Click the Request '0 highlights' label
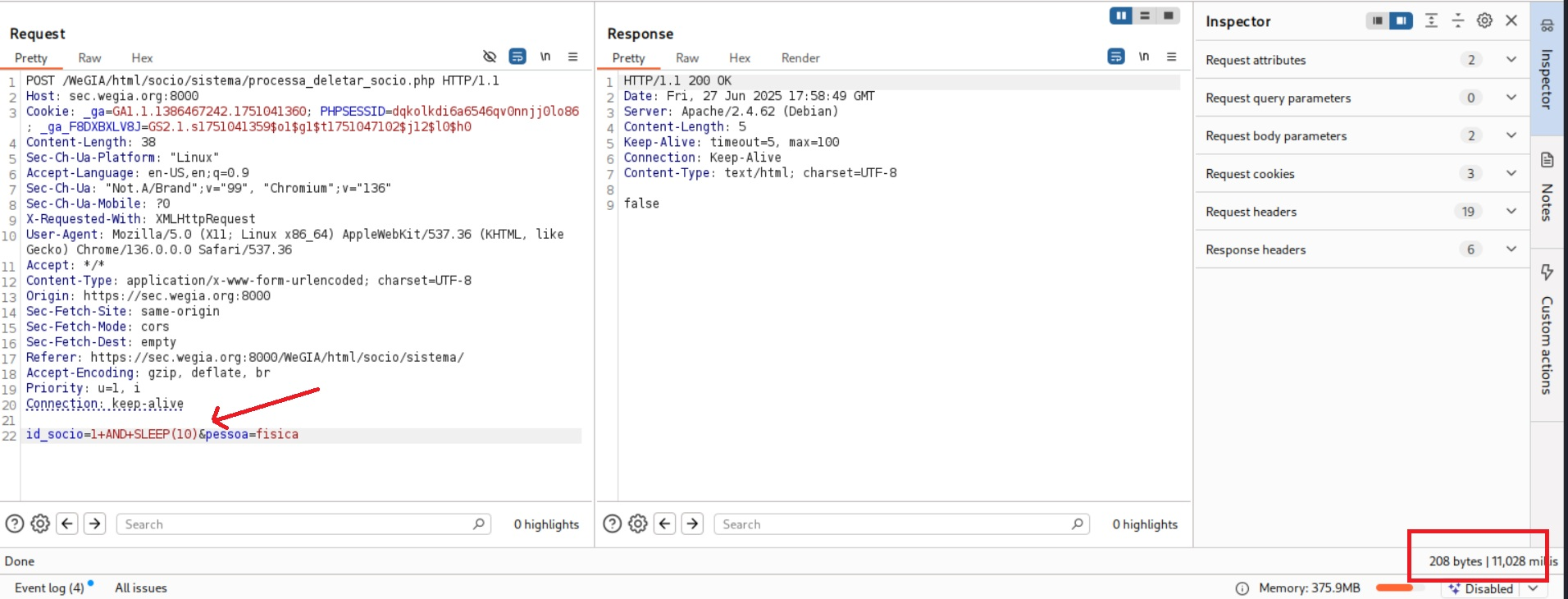 tap(546, 524)
